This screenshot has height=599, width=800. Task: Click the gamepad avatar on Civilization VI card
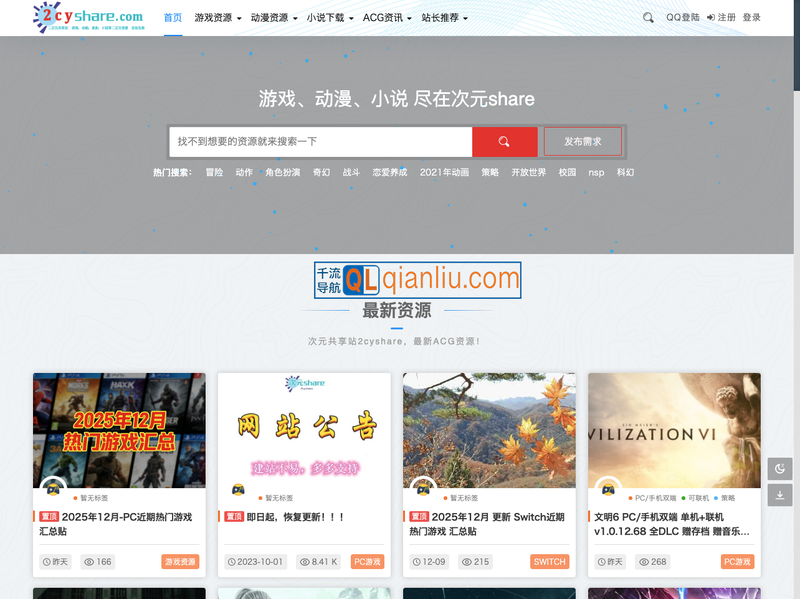[x=607, y=487]
